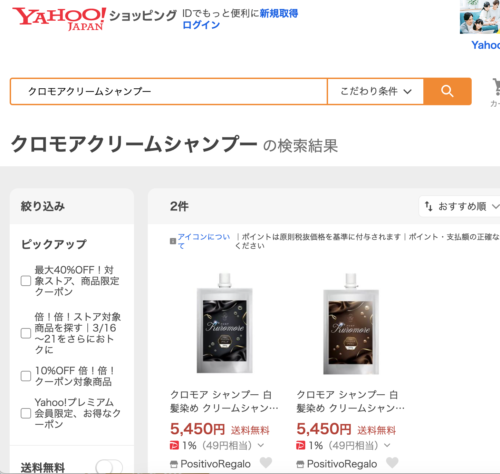
Task: Click the Yahoo! Japan logo
Action: [59, 19]
